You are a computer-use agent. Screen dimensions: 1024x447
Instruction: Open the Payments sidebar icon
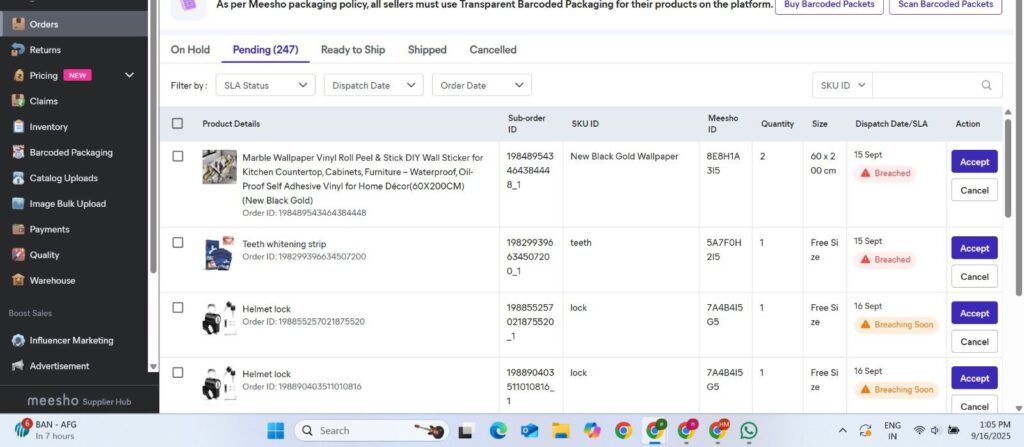point(18,229)
